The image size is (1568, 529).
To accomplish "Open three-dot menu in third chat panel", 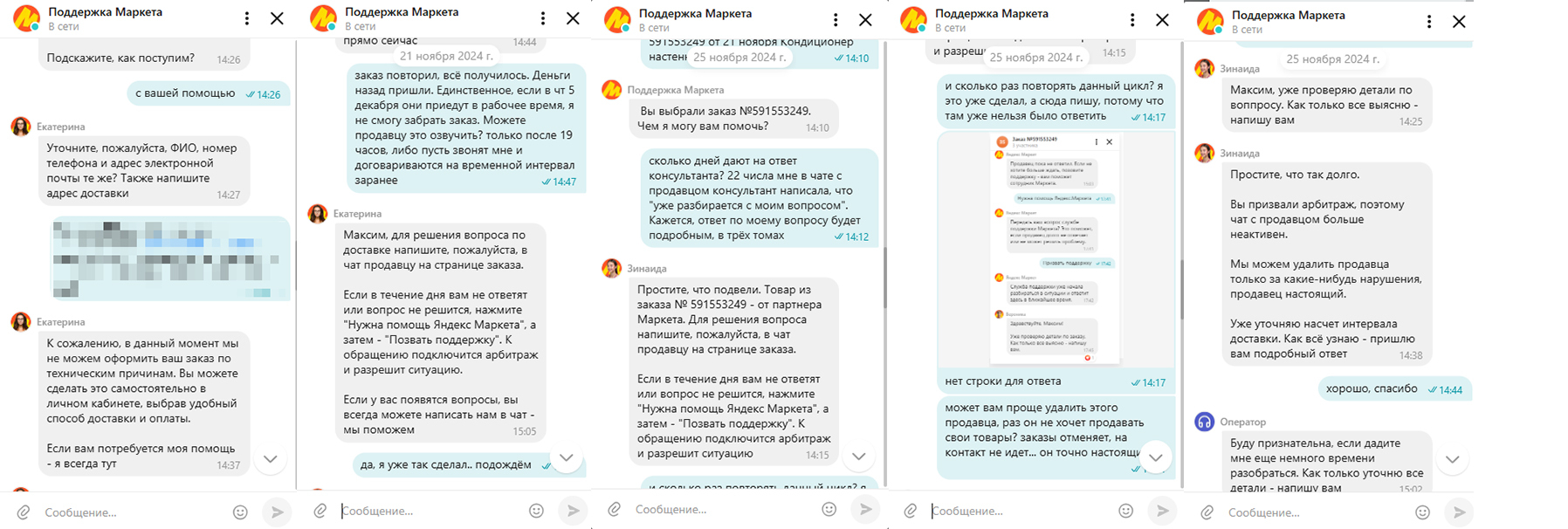I will pos(836,20).
